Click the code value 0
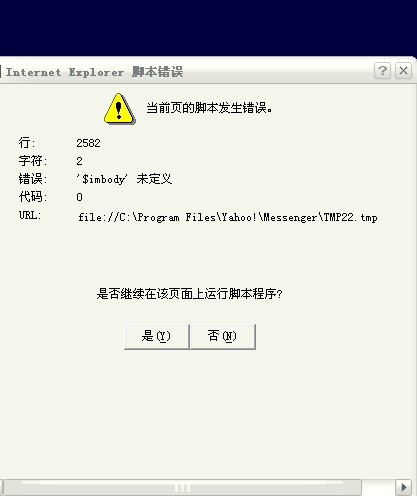The width and height of the screenshot is (417, 496). coord(79,197)
